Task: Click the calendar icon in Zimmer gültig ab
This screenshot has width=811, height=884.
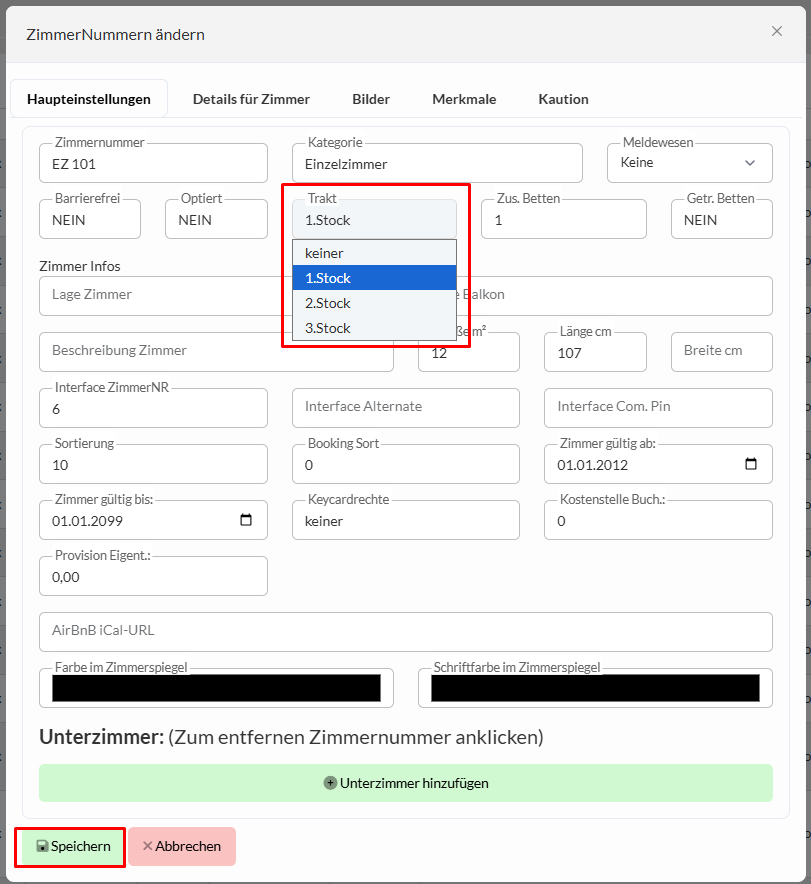Action: click(751, 464)
